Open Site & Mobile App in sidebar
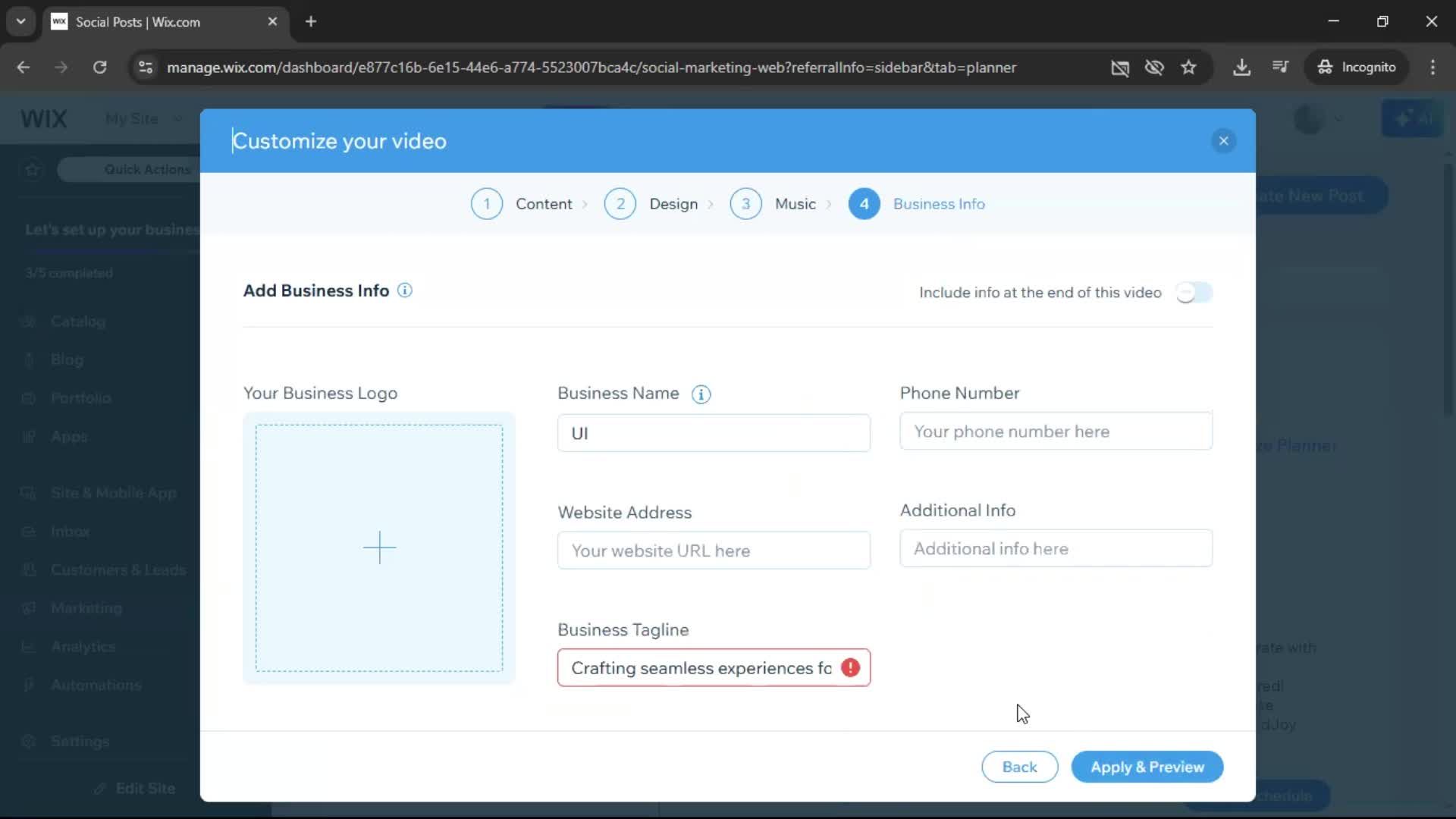Viewport: 1456px width, 819px height. [x=113, y=493]
